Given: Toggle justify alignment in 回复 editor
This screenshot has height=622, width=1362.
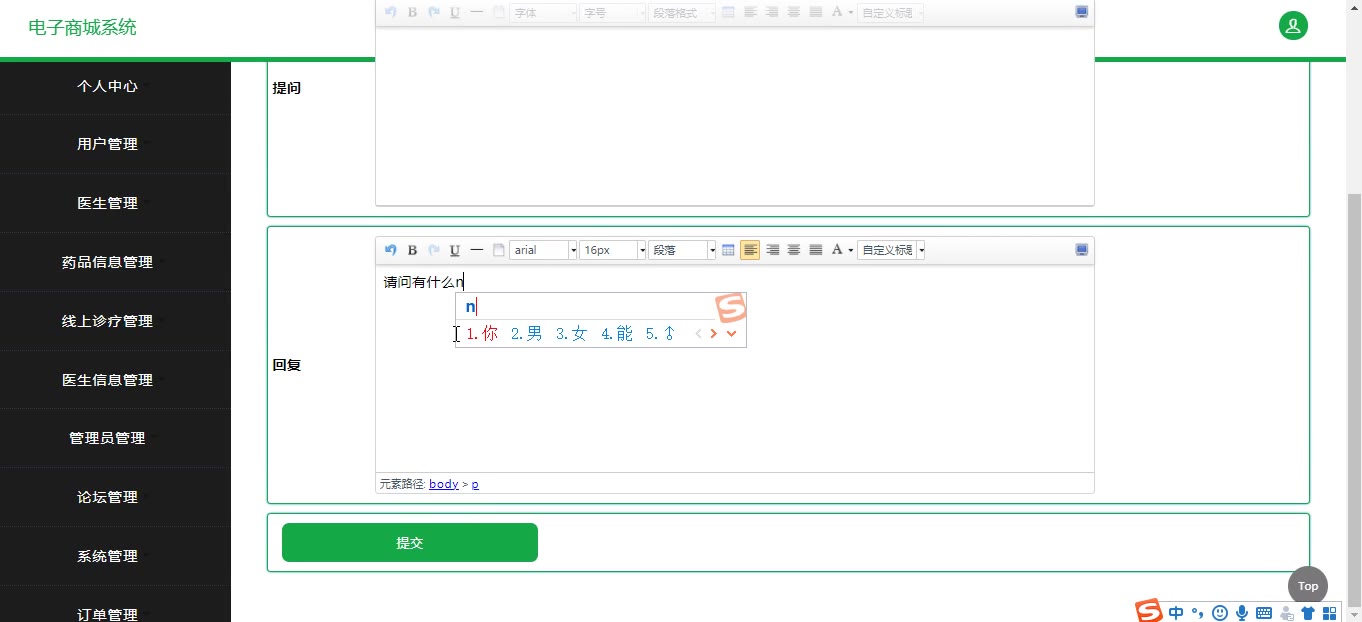Looking at the screenshot, I should pyautogui.click(x=816, y=250).
